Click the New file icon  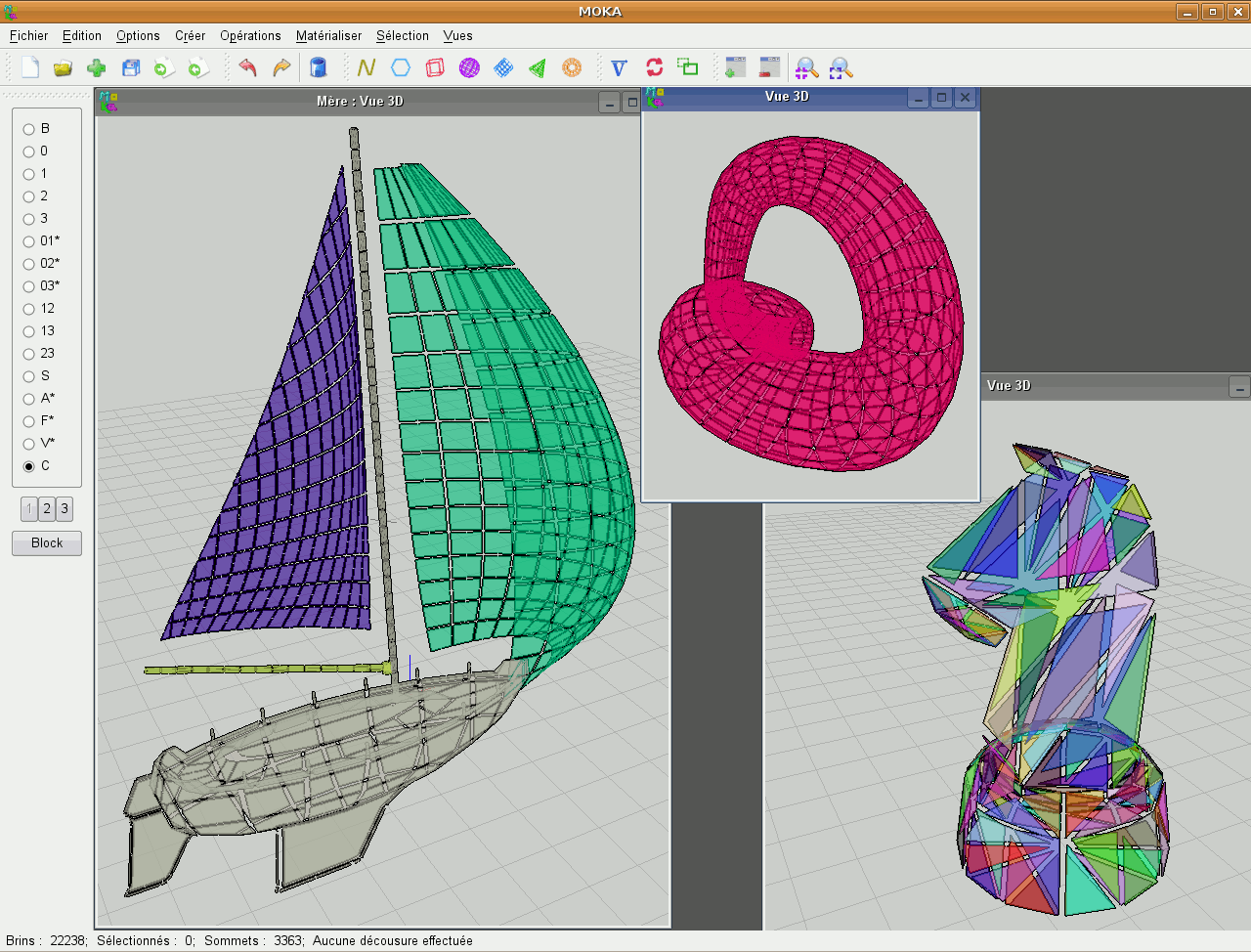coord(30,67)
